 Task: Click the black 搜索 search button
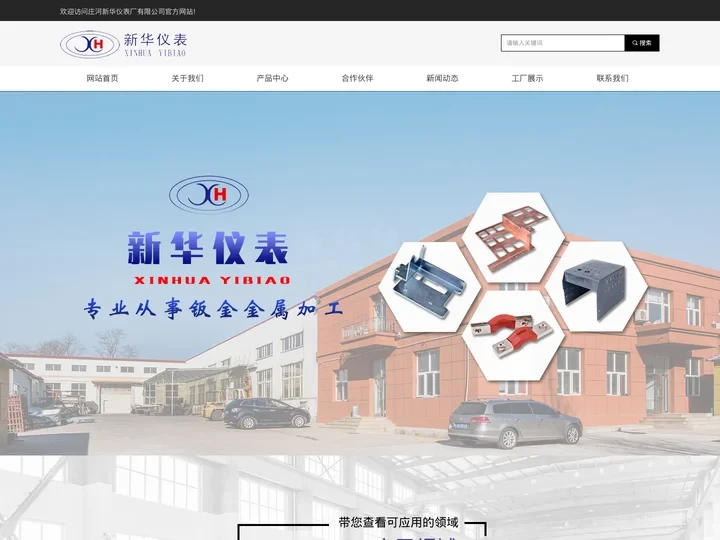(642, 43)
